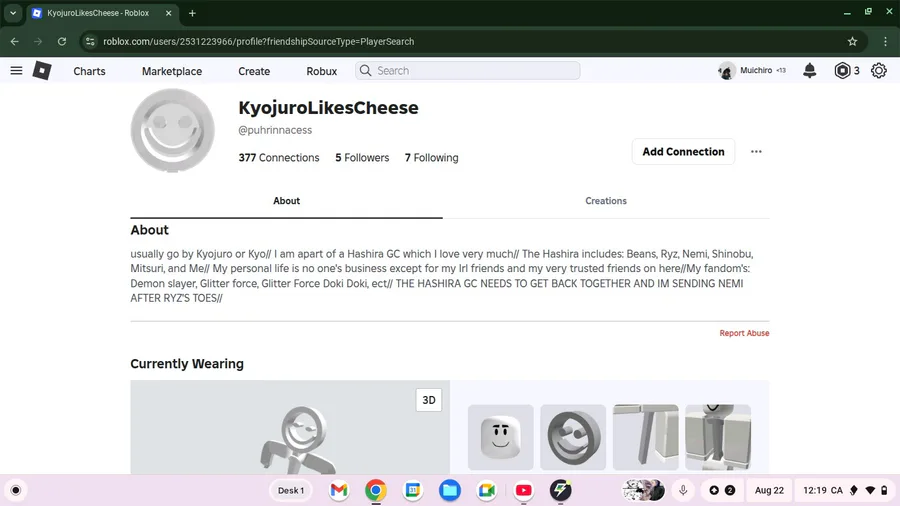900x506 pixels.
Task: View the 377 Connections list
Action: coord(278,157)
